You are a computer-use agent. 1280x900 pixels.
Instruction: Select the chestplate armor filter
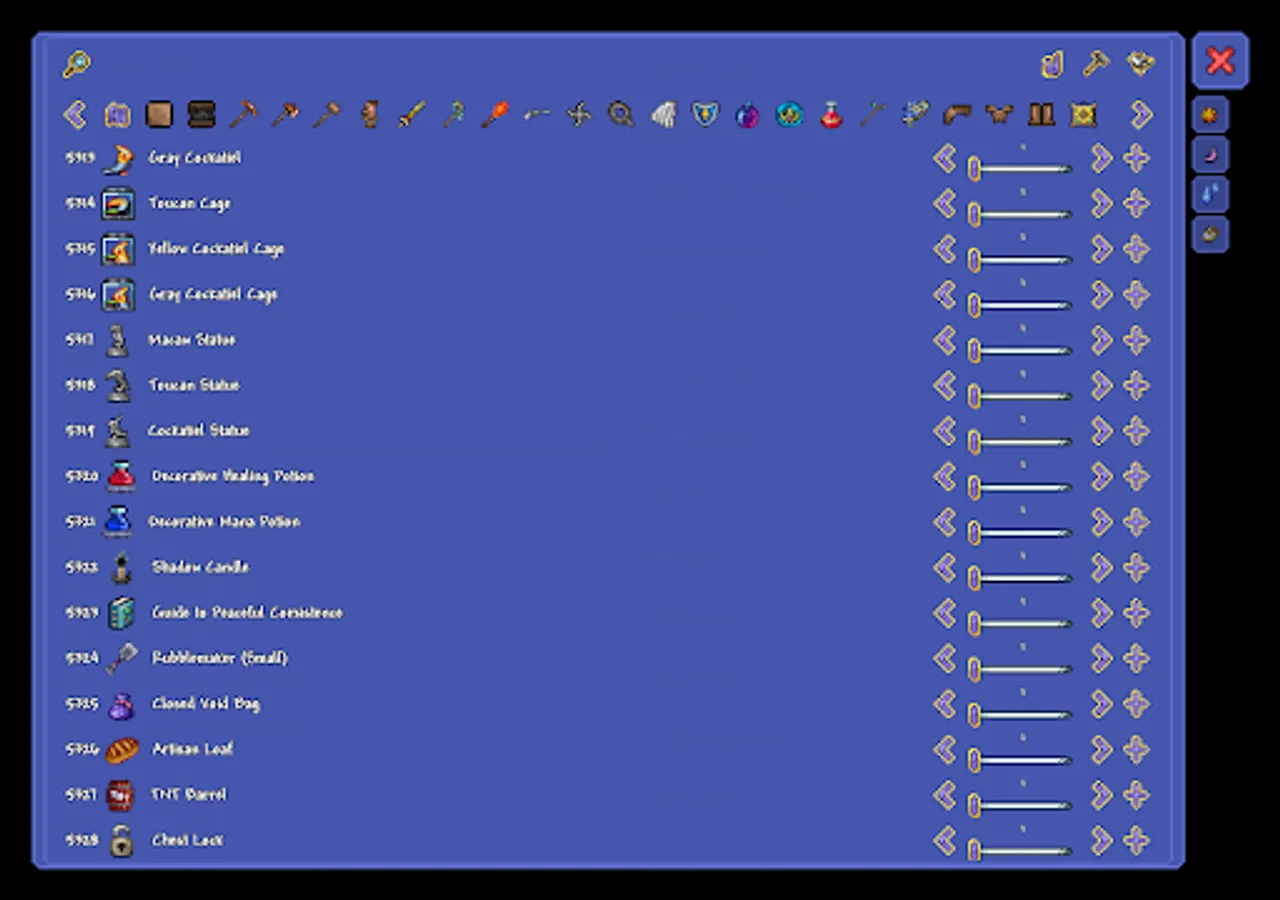click(999, 114)
